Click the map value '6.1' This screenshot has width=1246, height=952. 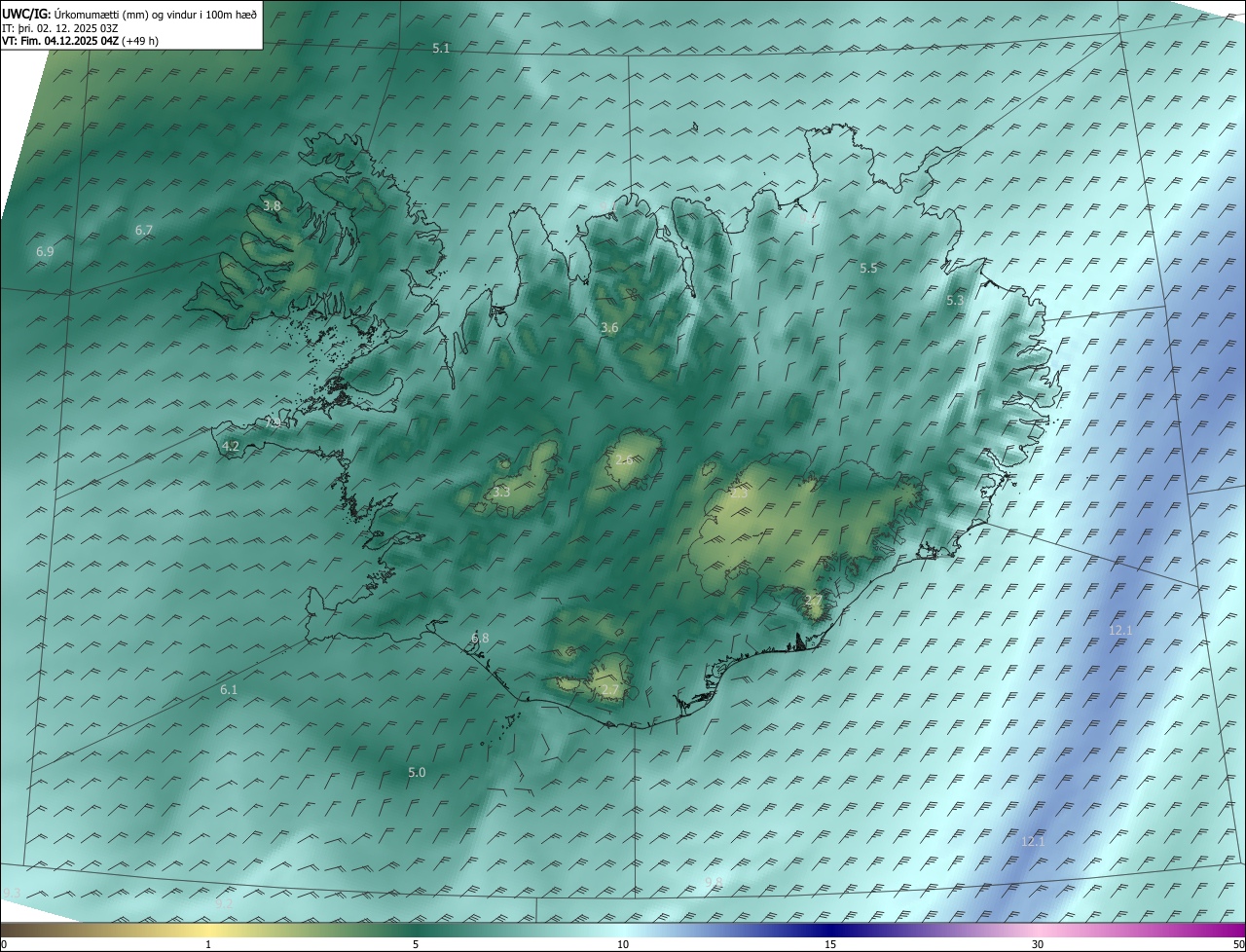(x=229, y=689)
